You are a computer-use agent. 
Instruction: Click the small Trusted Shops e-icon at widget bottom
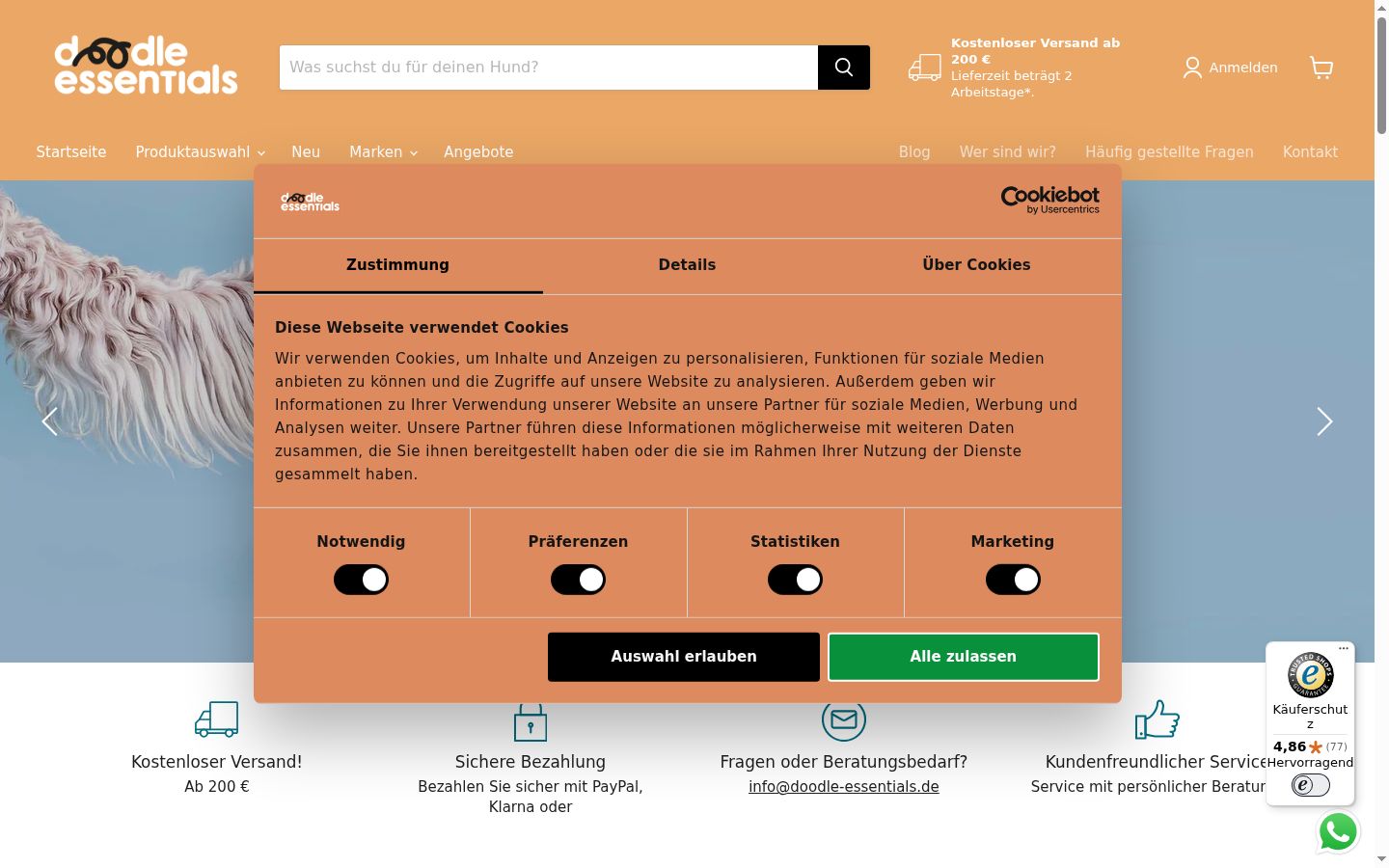pyautogui.click(x=1310, y=785)
